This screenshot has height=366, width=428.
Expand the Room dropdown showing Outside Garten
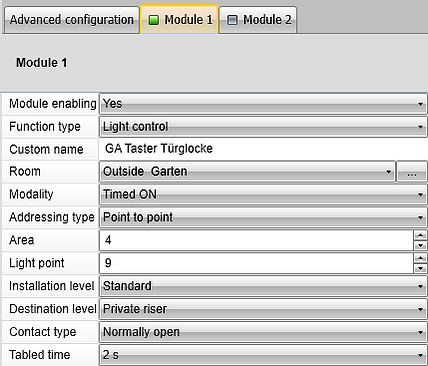(247, 172)
